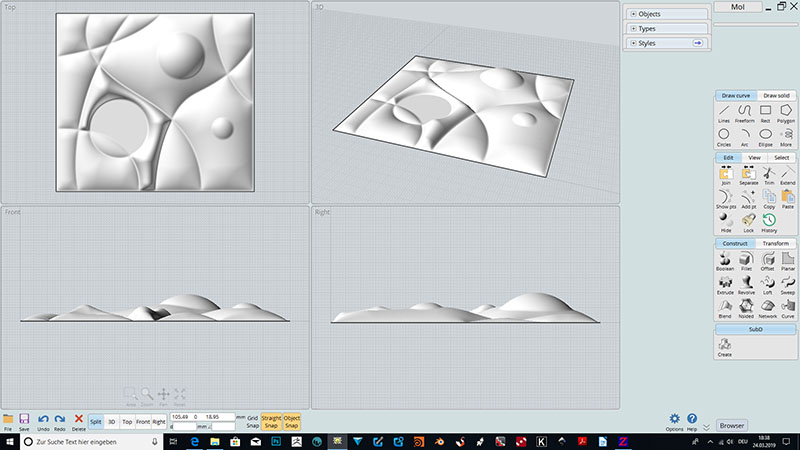Choose the Add pt tool
This screenshot has width=800, height=450.
(748, 199)
